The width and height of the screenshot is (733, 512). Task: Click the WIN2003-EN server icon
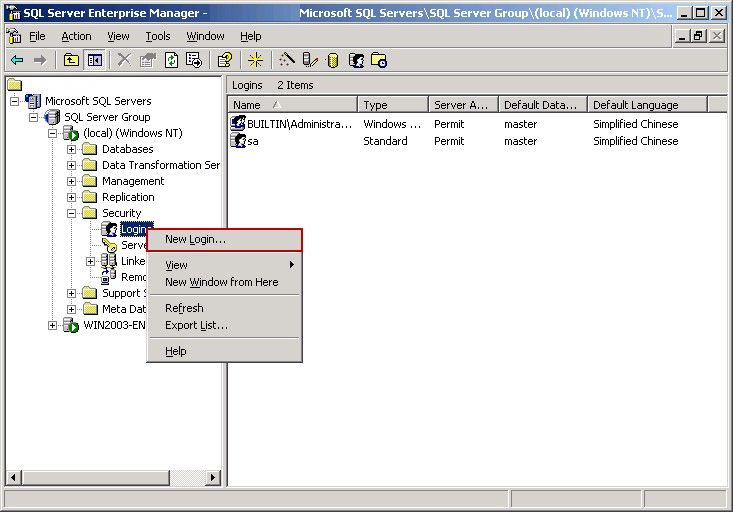coord(71,325)
